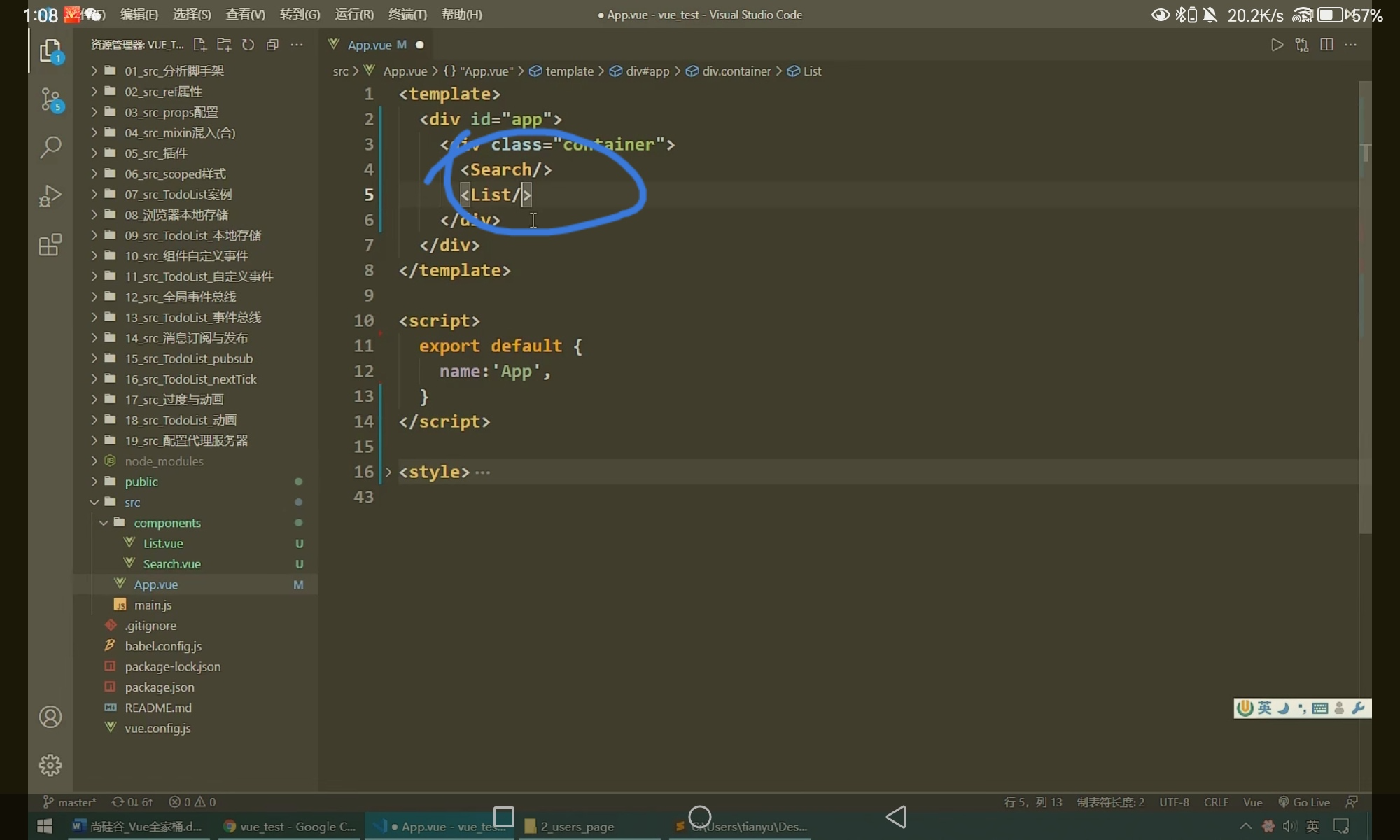This screenshot has height=840, width=1400.
Task: Select the App.vue editor tab
Action: pyautogui.click(x=370, y=45)
